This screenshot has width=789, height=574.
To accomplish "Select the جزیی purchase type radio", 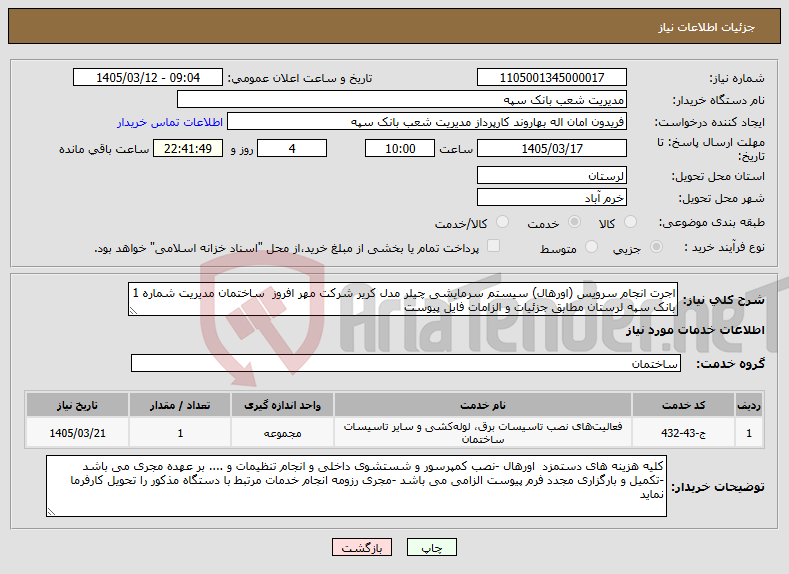I will pos(656,247).
